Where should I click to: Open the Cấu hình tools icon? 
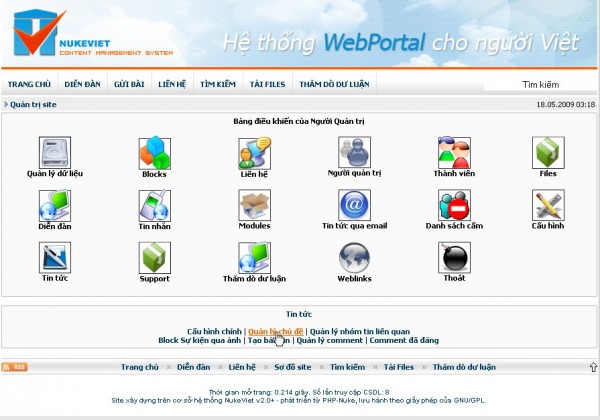click(x=548, y=205)
